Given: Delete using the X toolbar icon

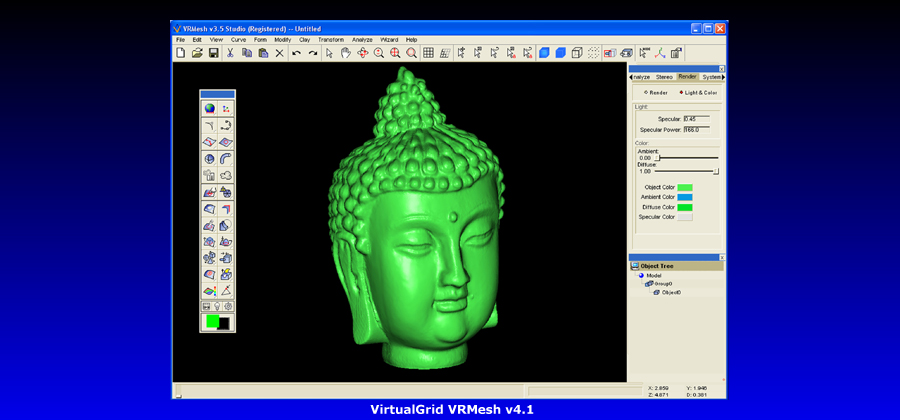Looking at the screenshot, I should [280, 53].
